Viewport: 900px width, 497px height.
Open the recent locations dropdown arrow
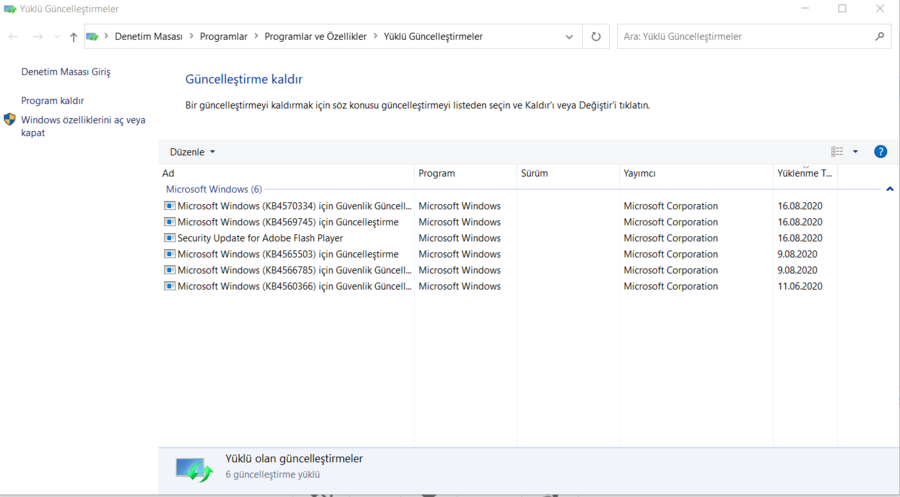[x=57, y=37]
